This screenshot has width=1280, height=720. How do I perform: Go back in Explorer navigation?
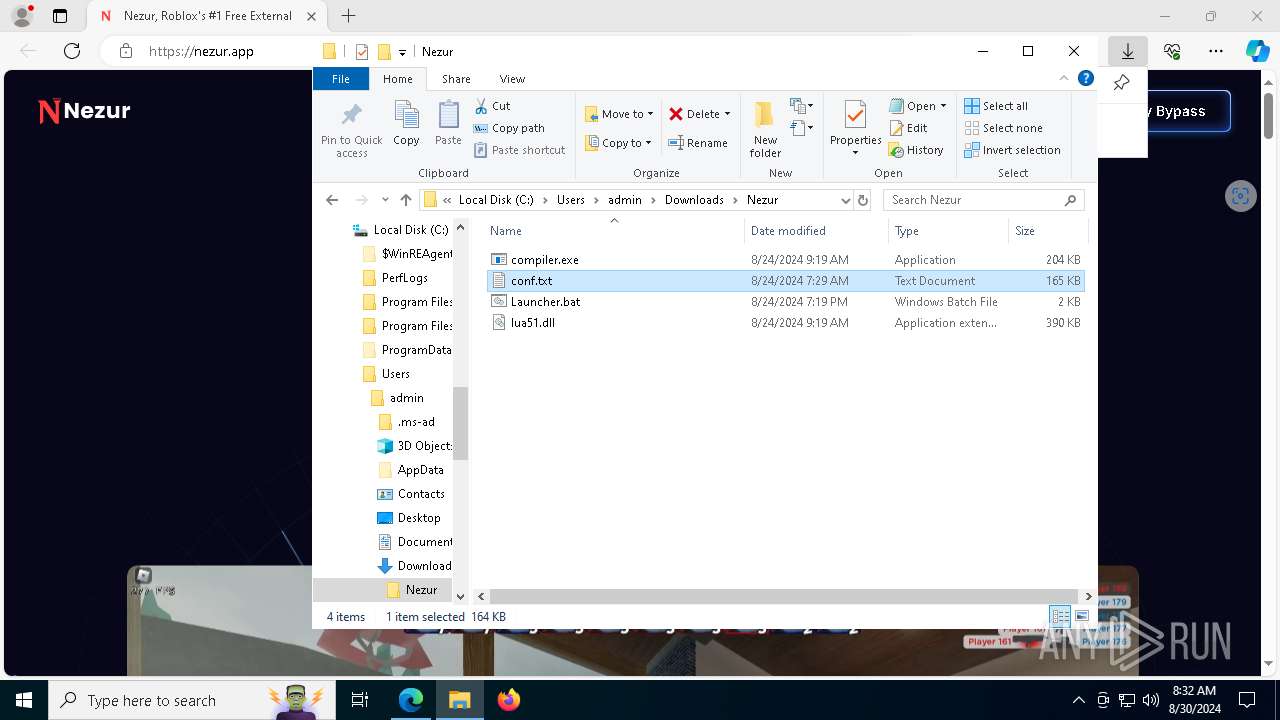pyautogui.click(x=332, y=200)
